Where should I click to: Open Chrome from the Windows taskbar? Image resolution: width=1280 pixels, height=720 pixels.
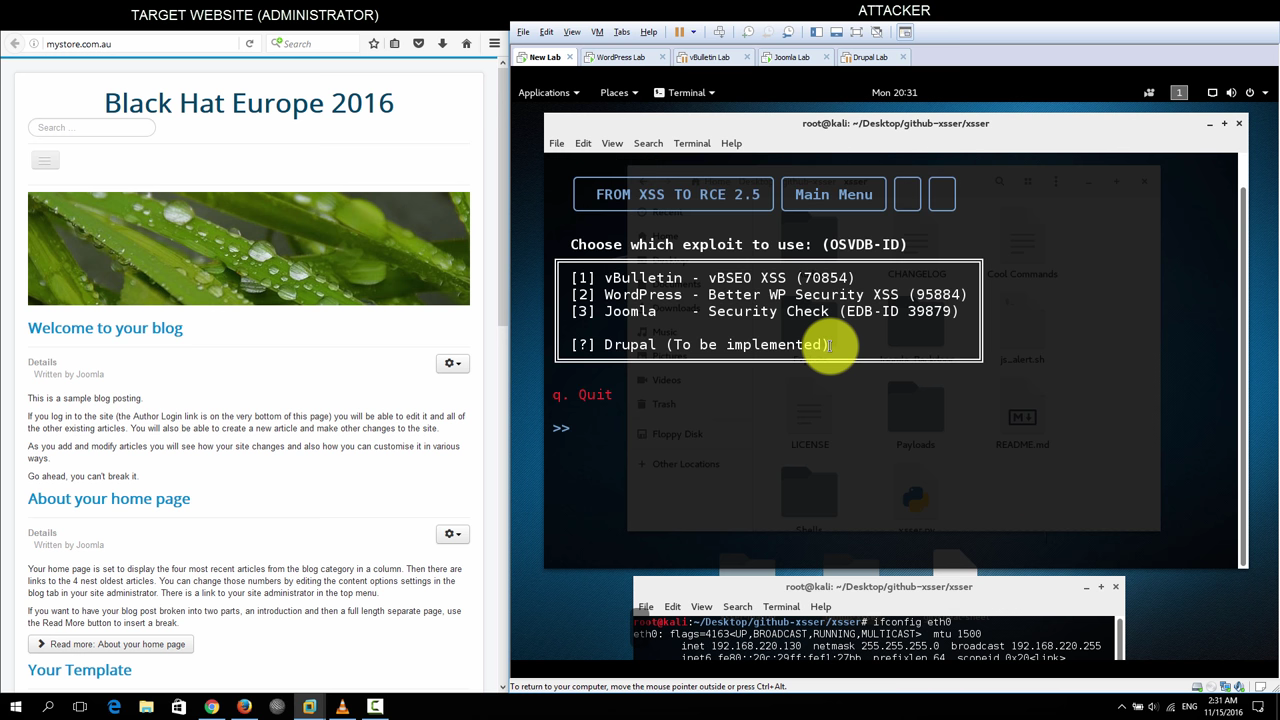212,706
